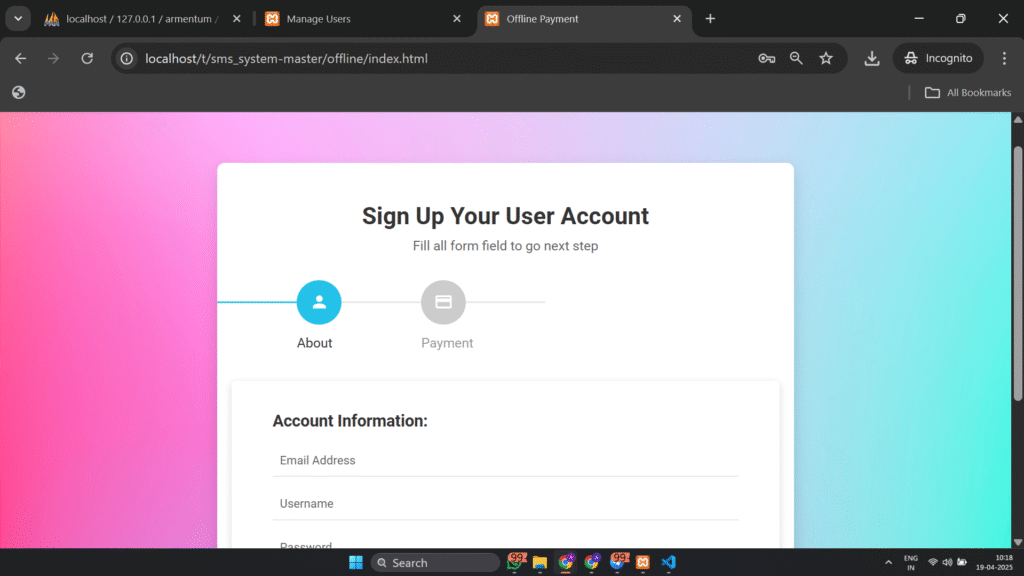The width and height of the screenshot is (1024, 576).
Task: Click the Incognito indicator button
Action: pos(938,58)
